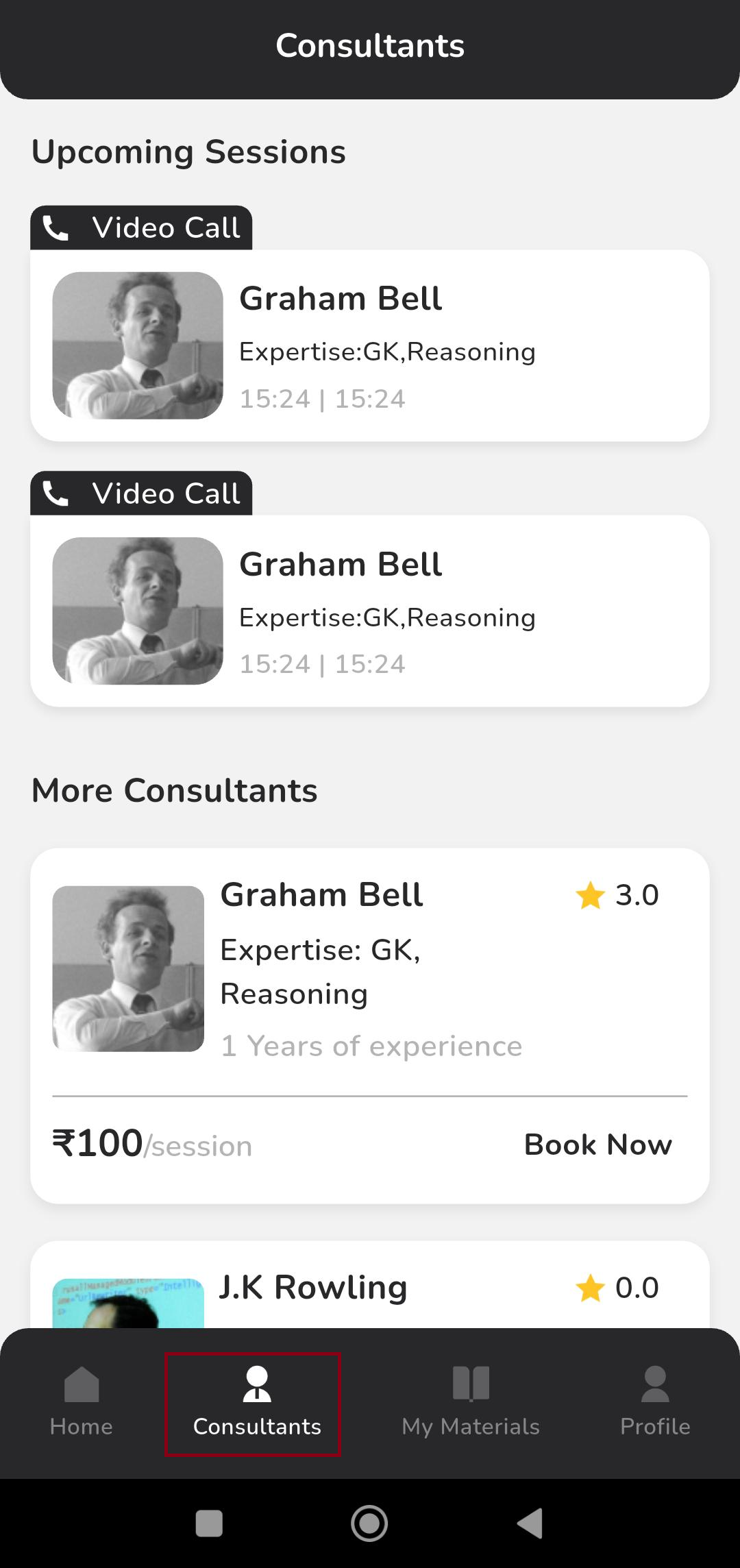Image resolution: width=740 pixels, height=1568 pixels.
Task: Tap phone icon on second Video Call badge
Action: coord(56,493)
